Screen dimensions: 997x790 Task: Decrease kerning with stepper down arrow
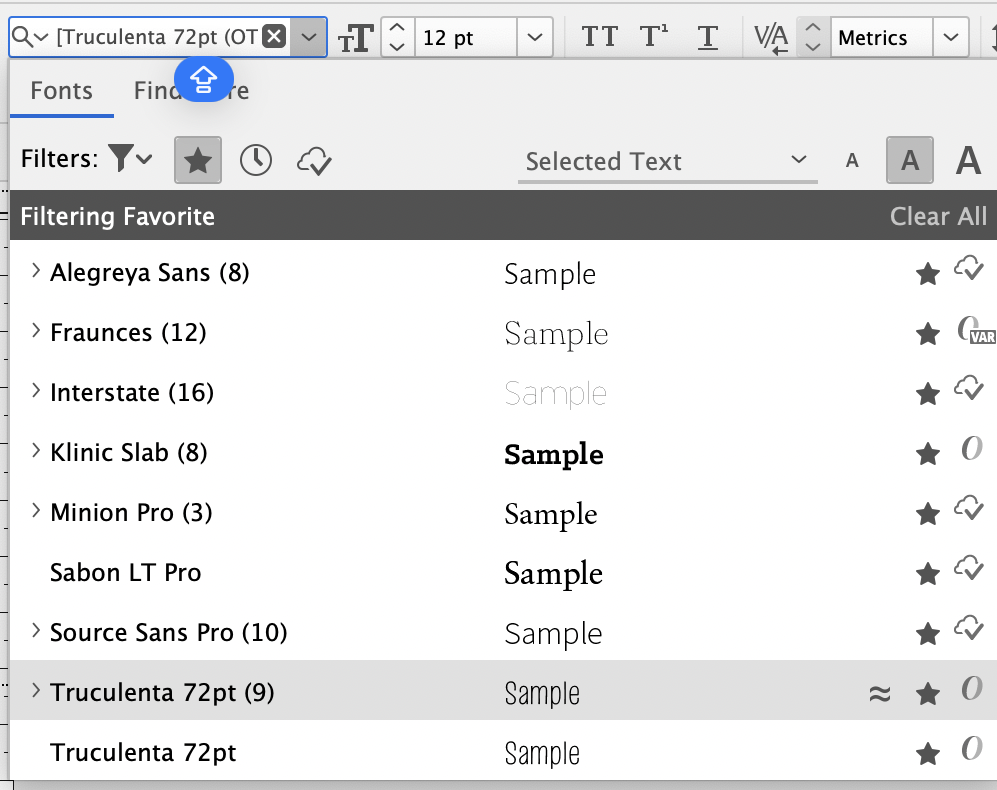pyautogui.click(x=813, y=47)
